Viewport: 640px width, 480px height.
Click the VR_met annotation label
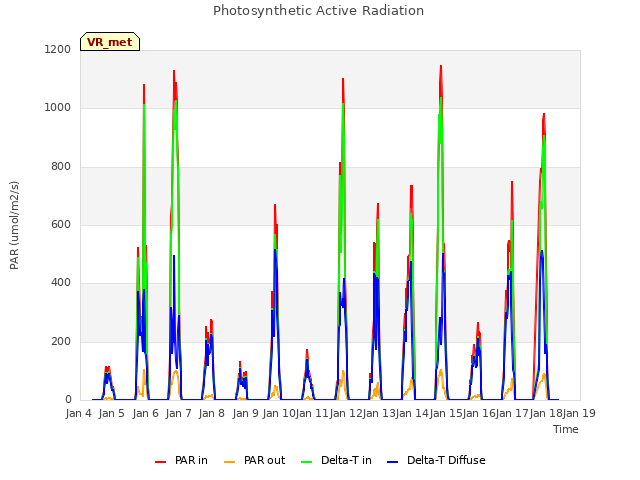click(110, 42)
